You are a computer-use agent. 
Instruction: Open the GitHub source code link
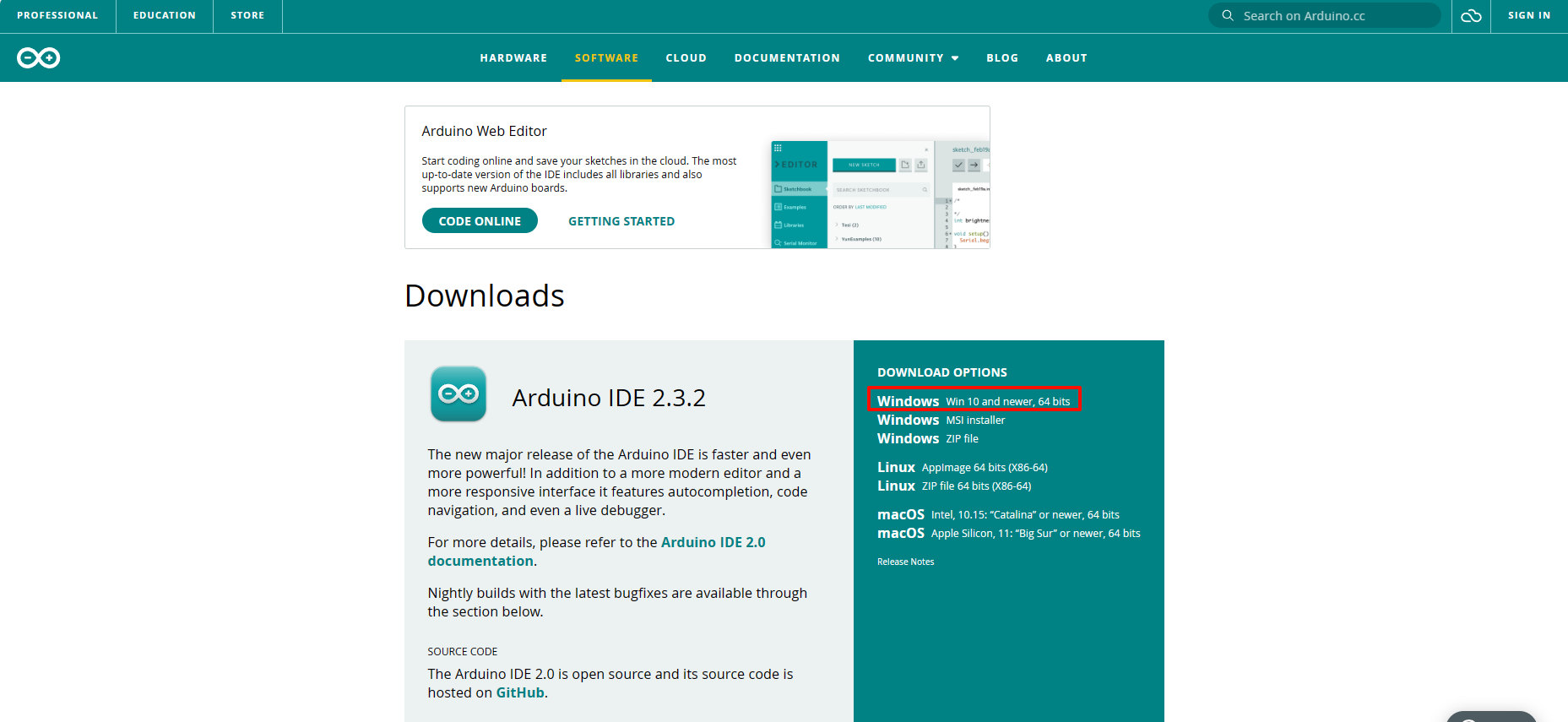(520, 692)
